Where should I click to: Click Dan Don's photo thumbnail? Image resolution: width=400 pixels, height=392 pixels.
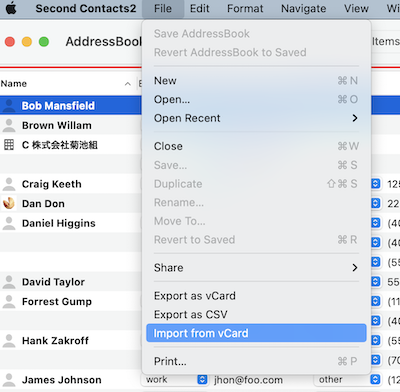[x=9, y=203]
